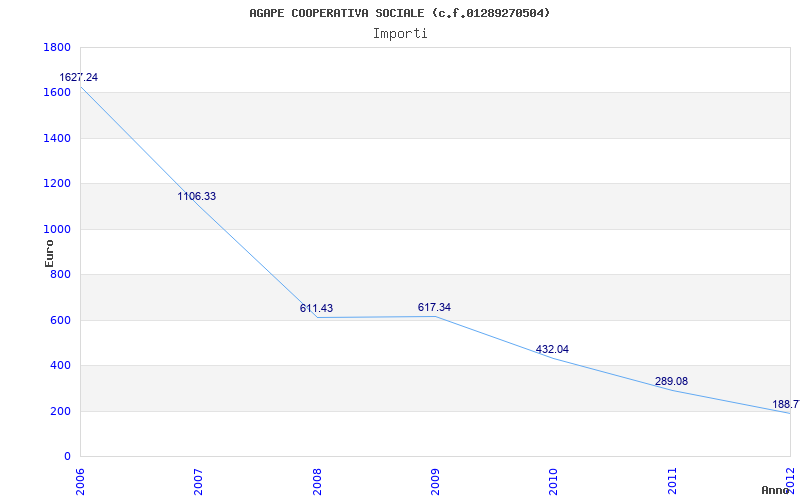Click the 800 y-axis tick label
The image size is (800, 500).
pyautogui.click(x=60, y=275)
